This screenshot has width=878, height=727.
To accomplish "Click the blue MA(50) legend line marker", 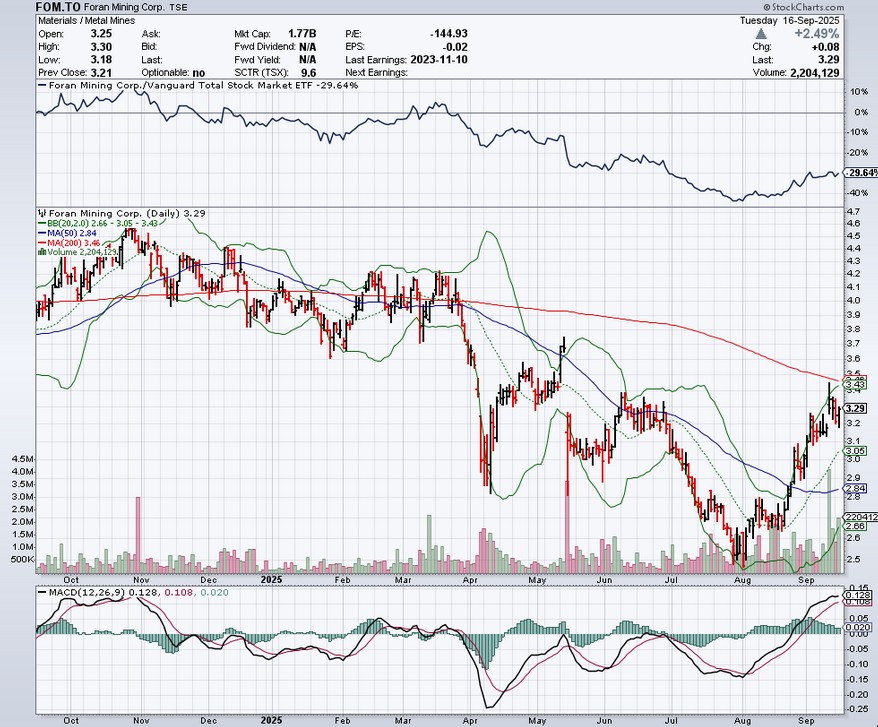I will pyautogui.click(x=40, y=233).
